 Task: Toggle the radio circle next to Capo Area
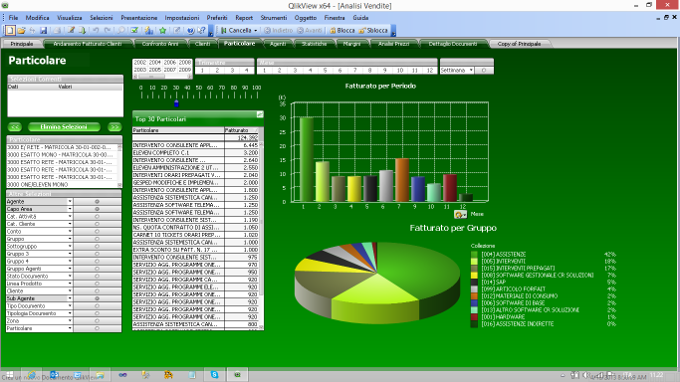[97, 209]
